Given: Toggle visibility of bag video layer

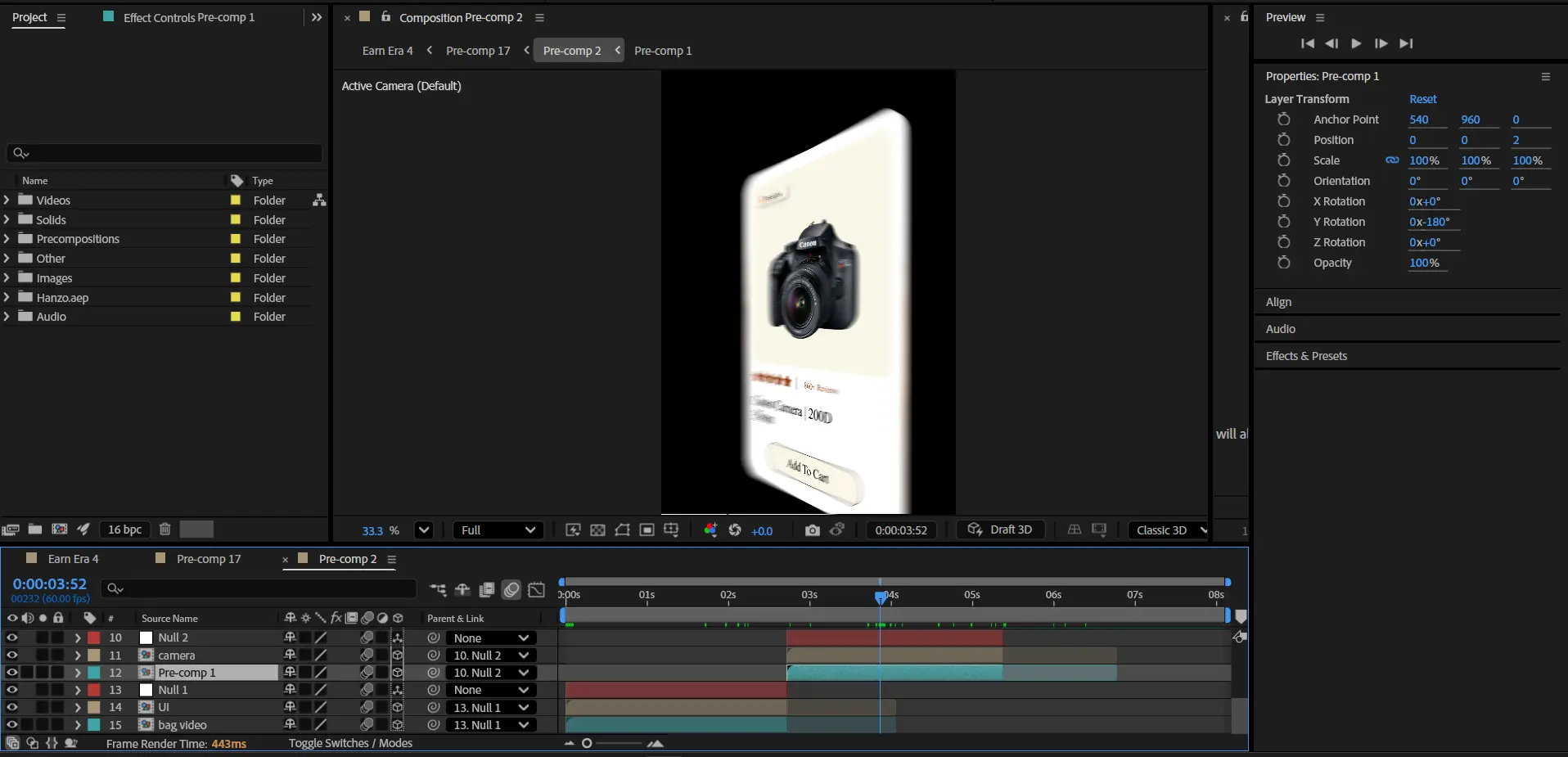Looking at the screenshot, I should (11, 724).
